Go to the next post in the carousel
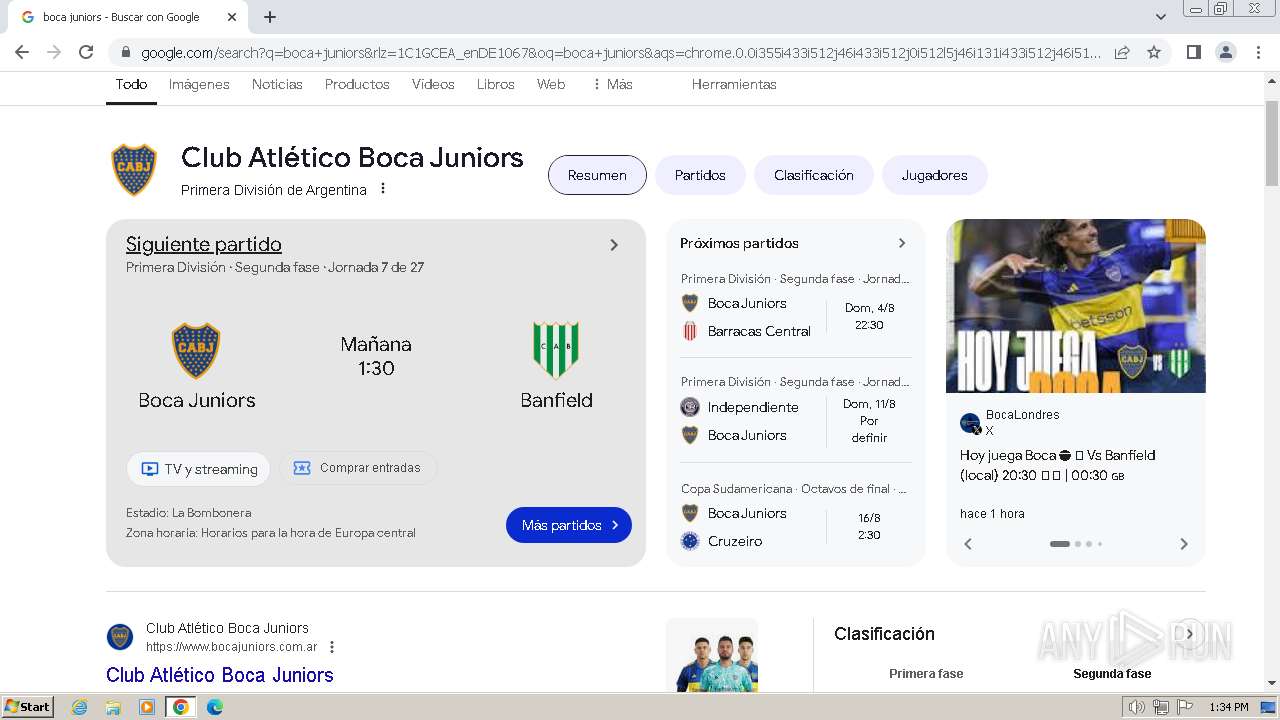Viewport: 1280px width, 720px height. (x=1184, y=544)
